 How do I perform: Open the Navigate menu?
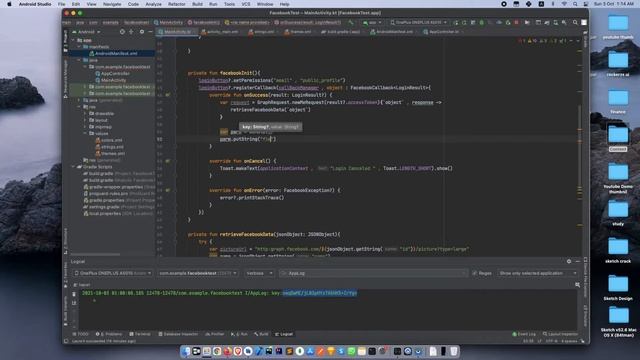(112, 4)
